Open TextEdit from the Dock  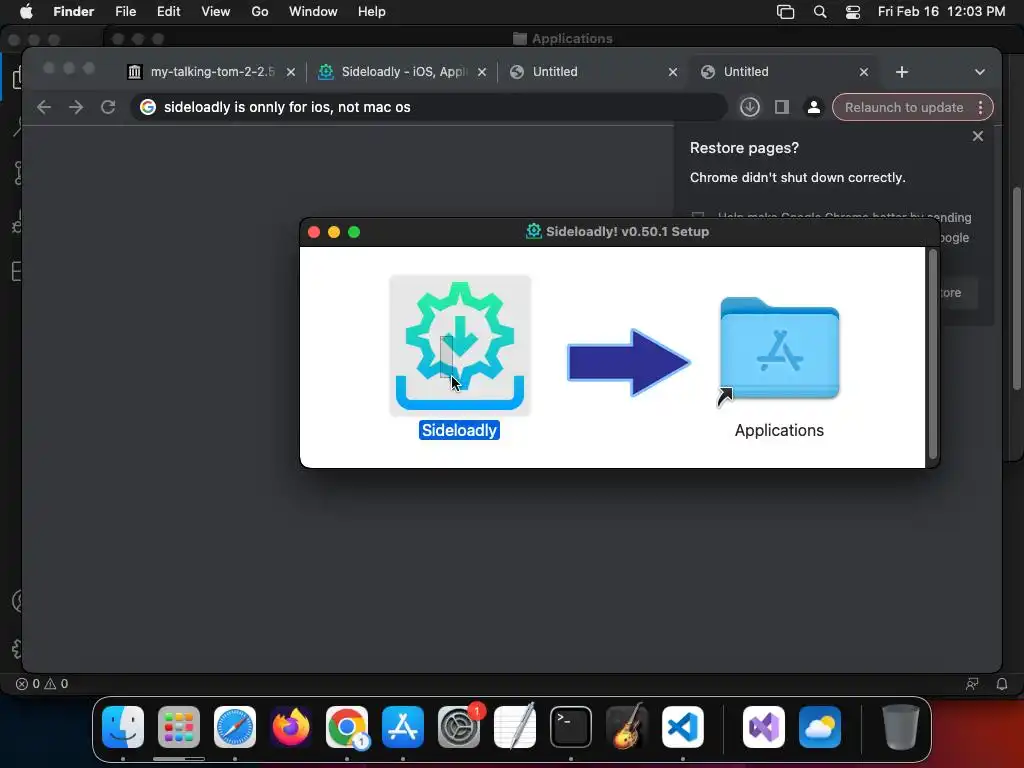(515, 727)
